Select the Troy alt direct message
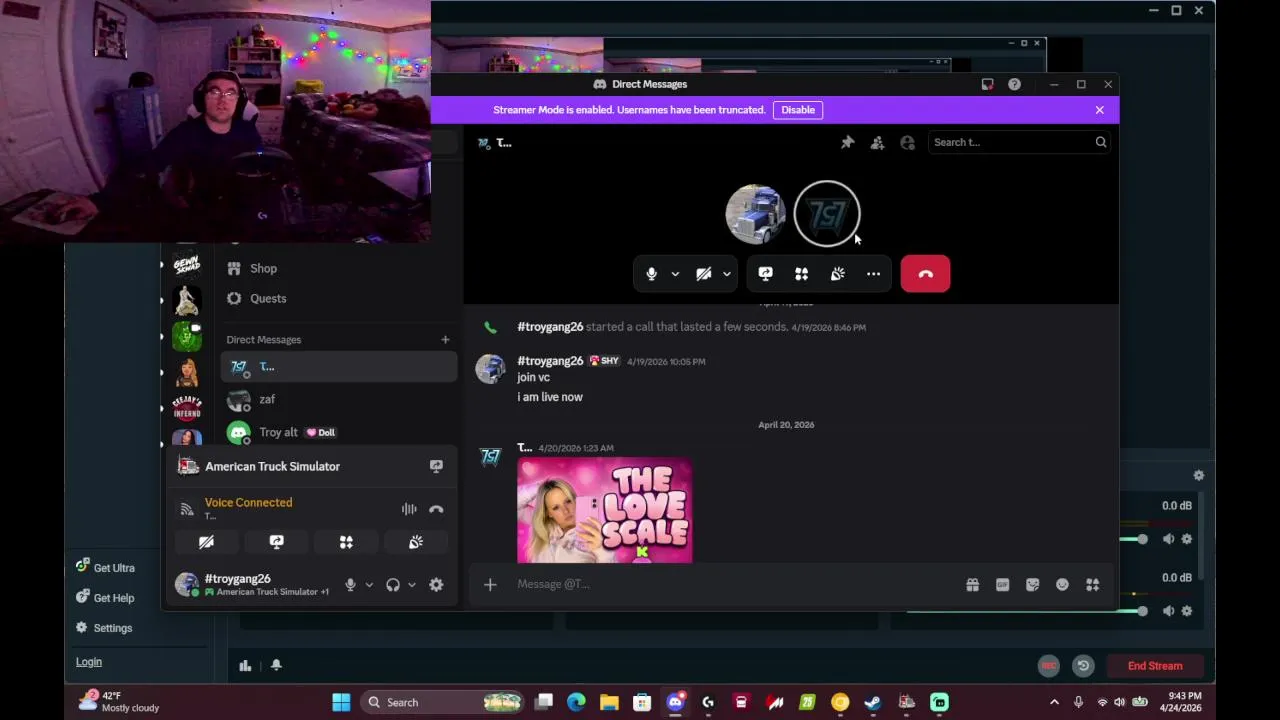Viewport: 1280px width, 720px height. pyautogui.click(x=339, y=432)
